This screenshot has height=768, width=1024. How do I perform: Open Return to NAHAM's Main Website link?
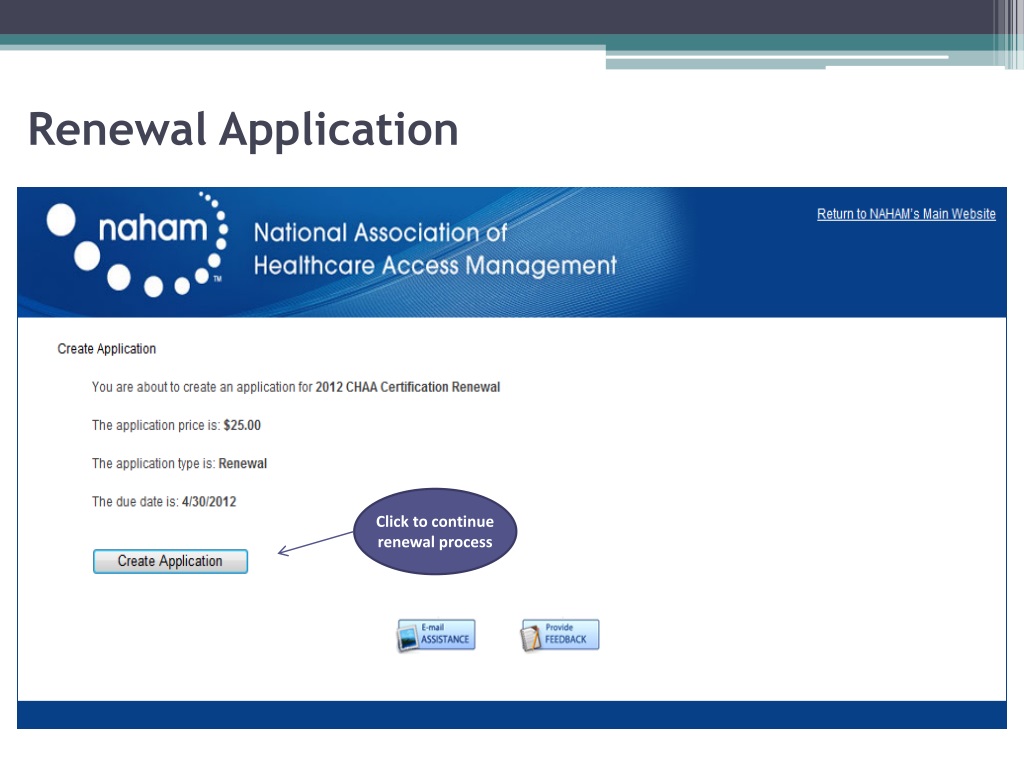(x=906, y=214)
